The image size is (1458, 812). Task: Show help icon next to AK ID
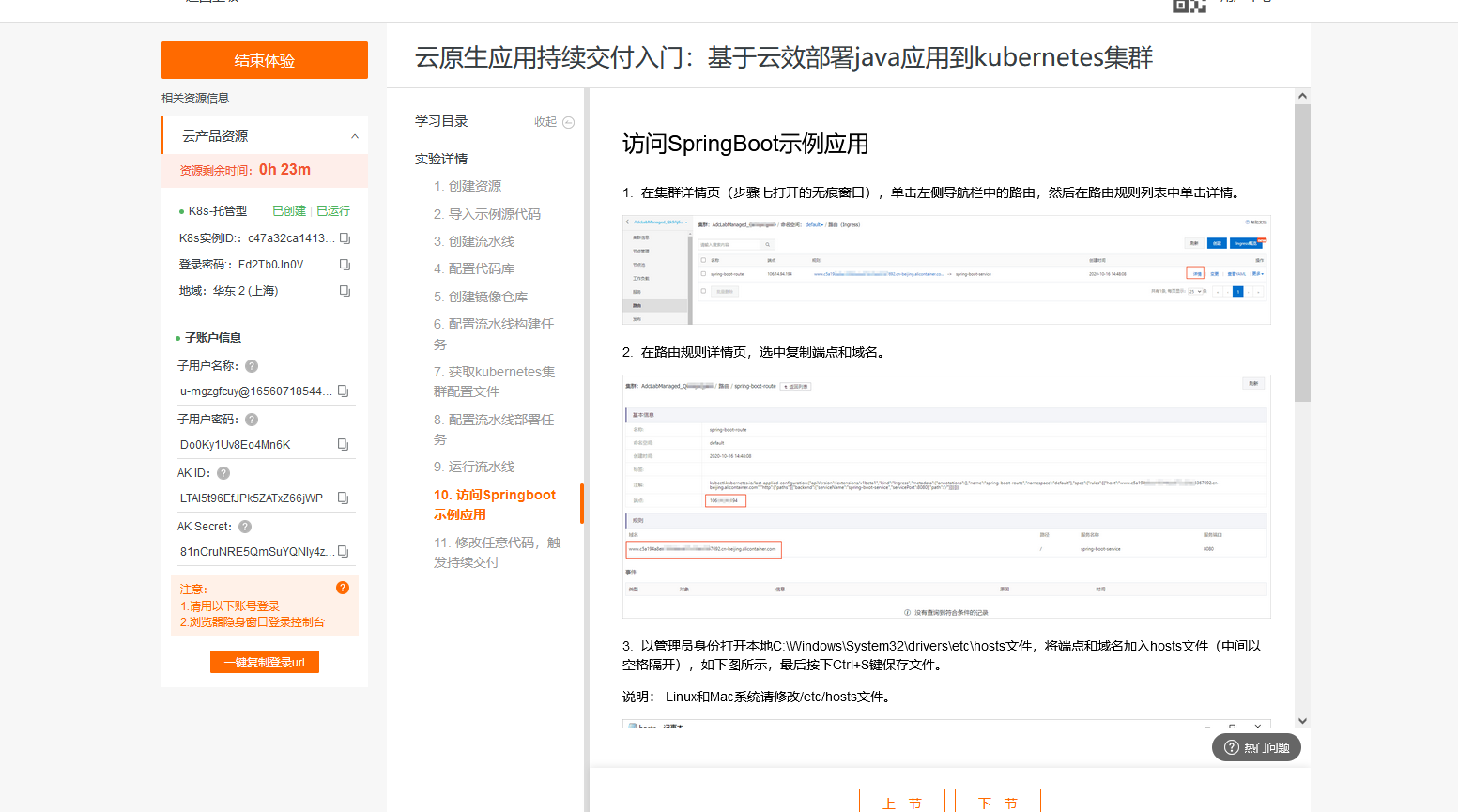point(223,473)
